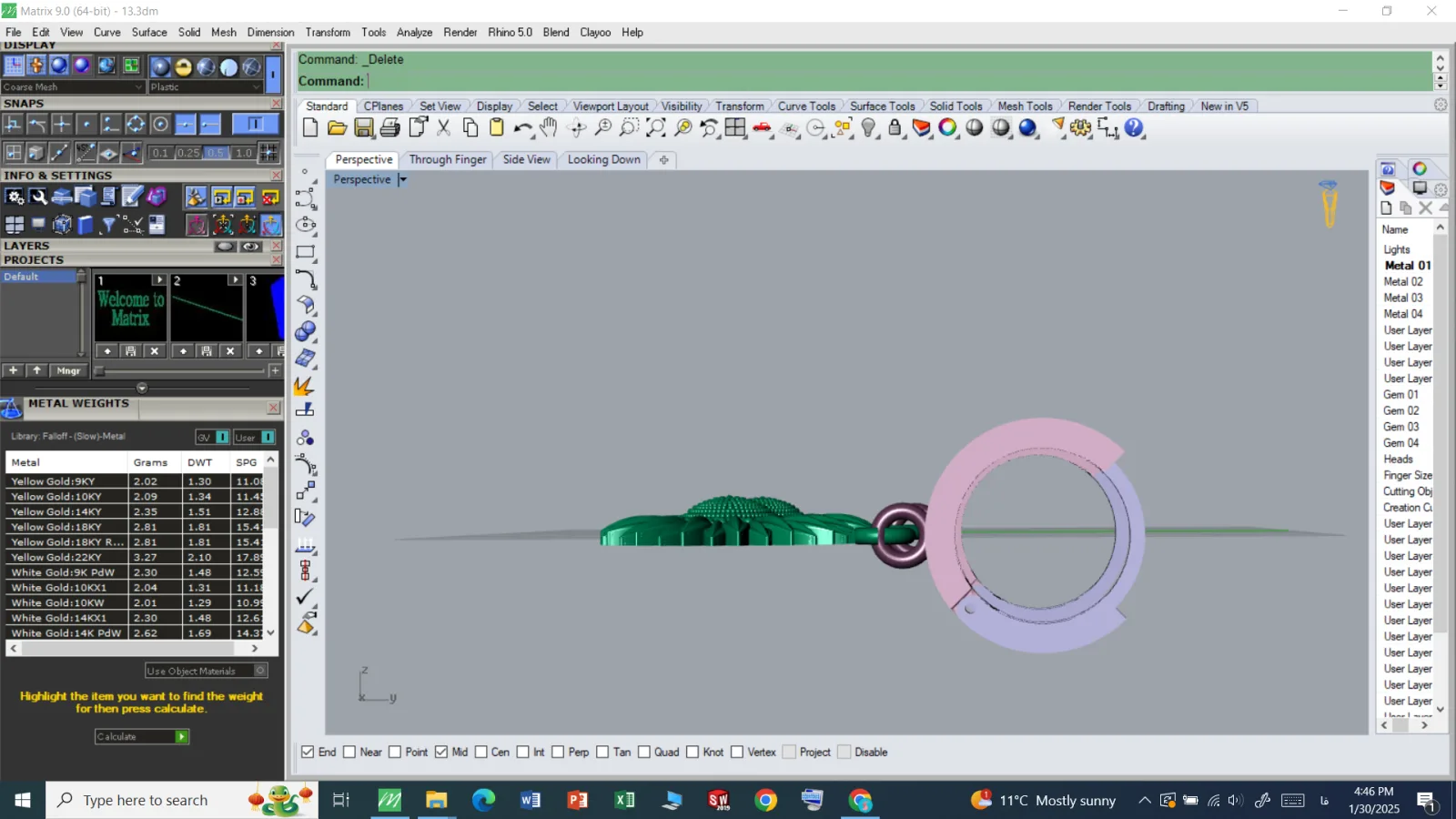
Task: Enable the Cen osnap checkbox
Action: pos(481,752)
